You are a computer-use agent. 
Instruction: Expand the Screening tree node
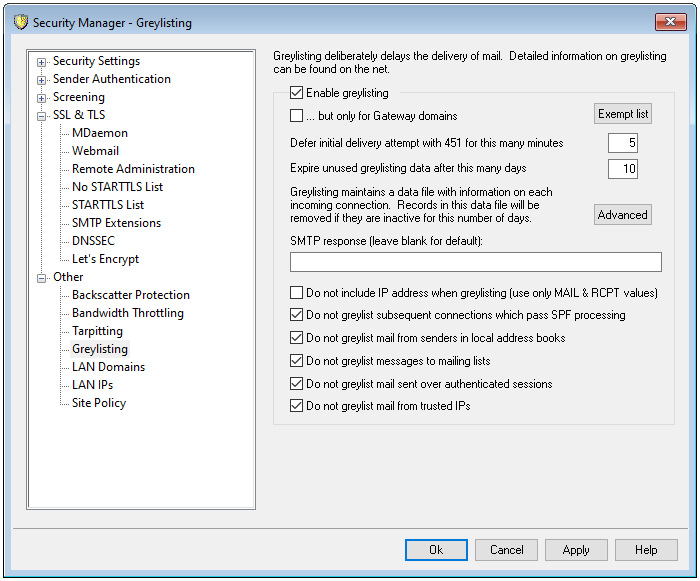pyautogui.click(x=42, y=98)
